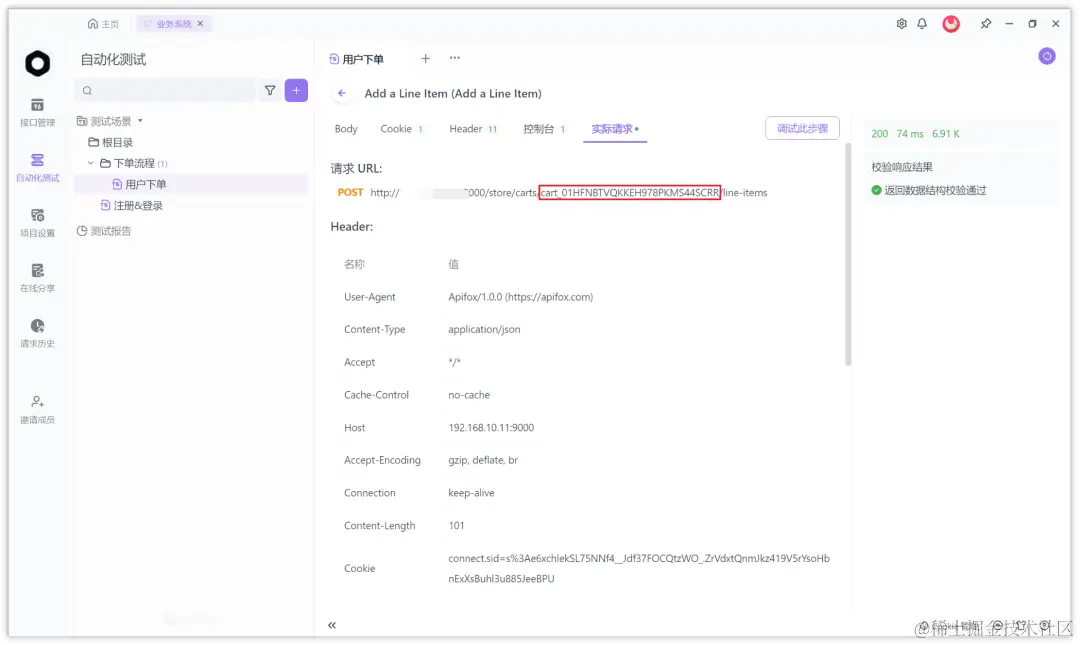Image resolution: width=1080 pixels, height=645 pixels.
Task: Switch to the Cookie tab
Action: click(x=402, y=129)
